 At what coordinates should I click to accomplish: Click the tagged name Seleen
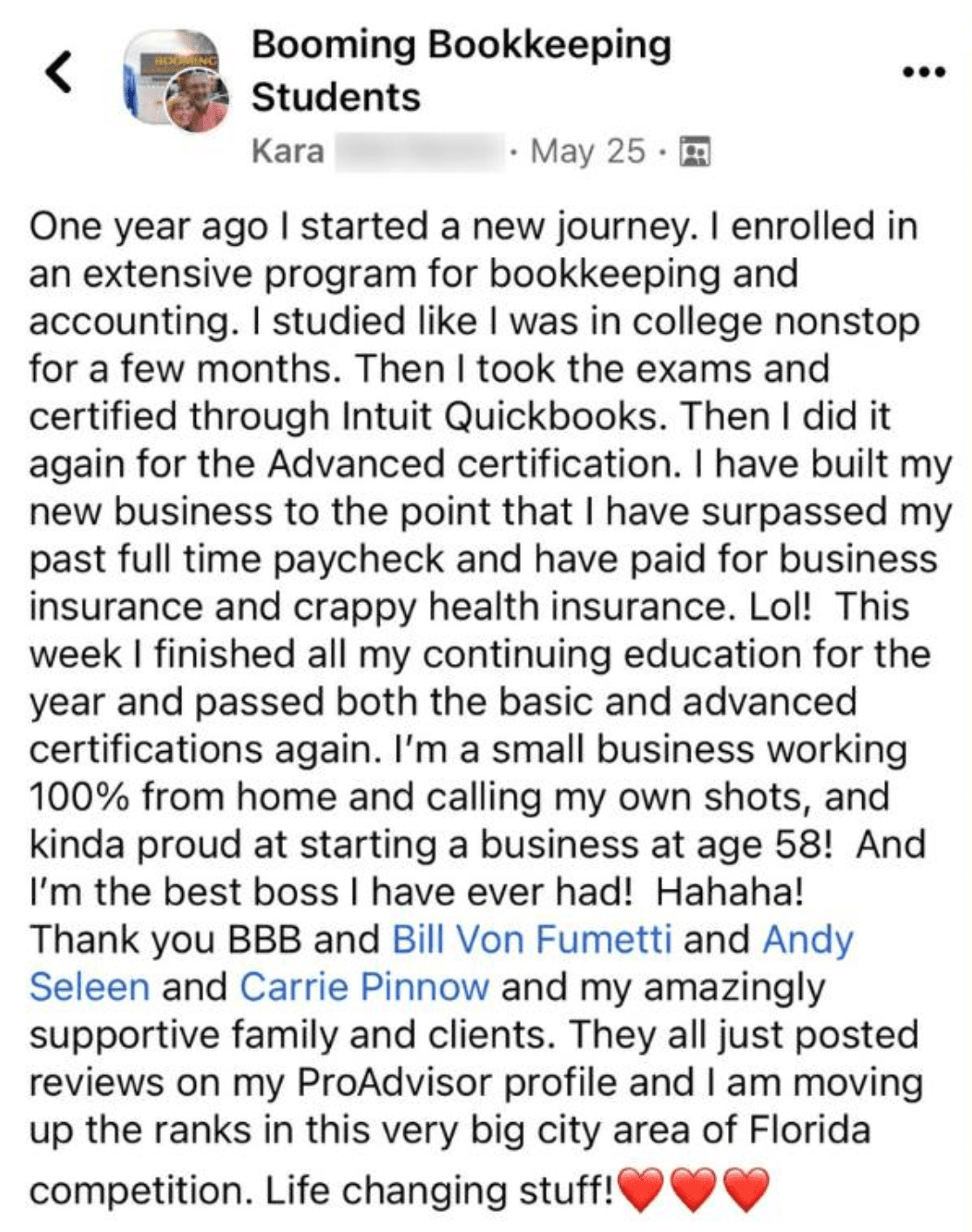click(90, 987)
